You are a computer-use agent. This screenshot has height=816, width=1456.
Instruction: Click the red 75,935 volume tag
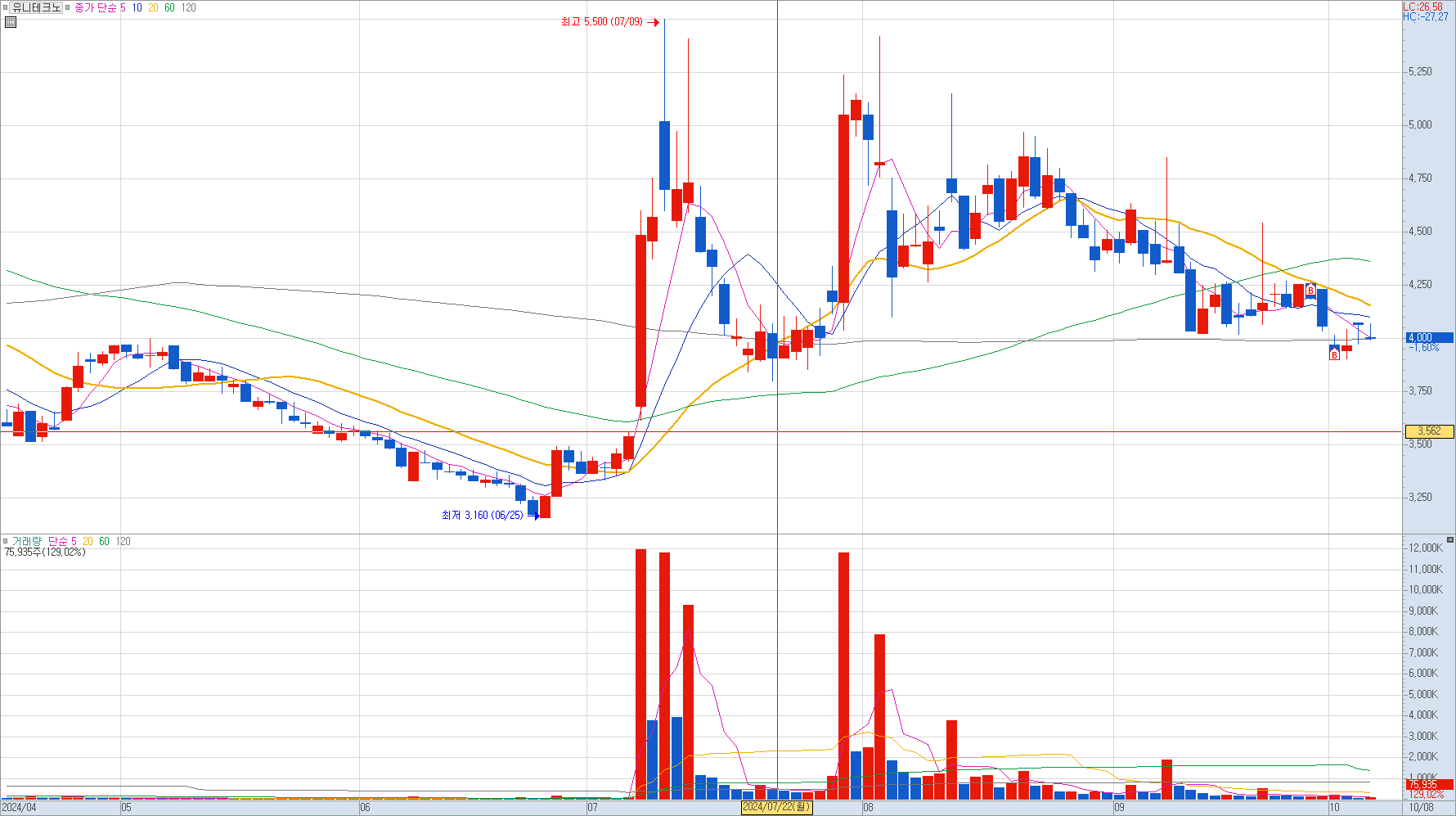click(x=1429, y=784)
